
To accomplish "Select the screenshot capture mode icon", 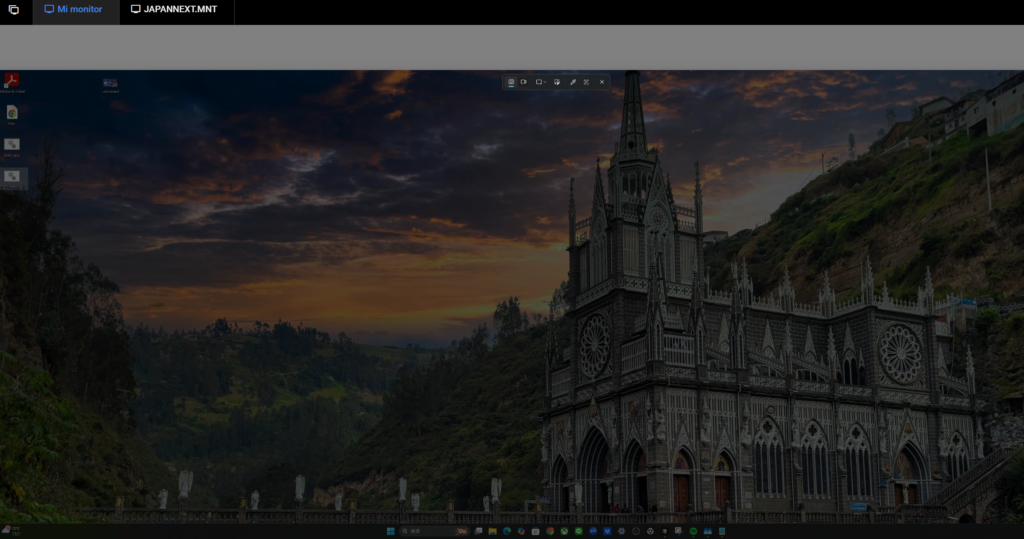I will click(511, 82).
